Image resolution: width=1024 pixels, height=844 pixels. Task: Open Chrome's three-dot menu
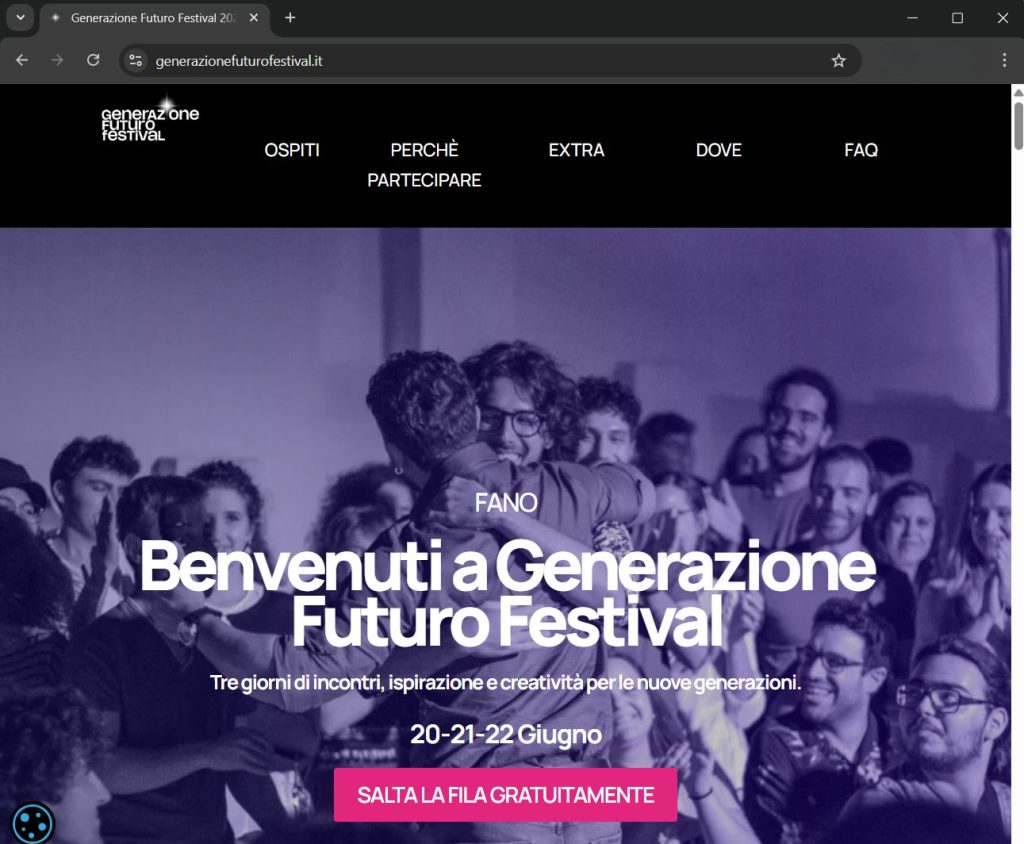point(1004,60)
